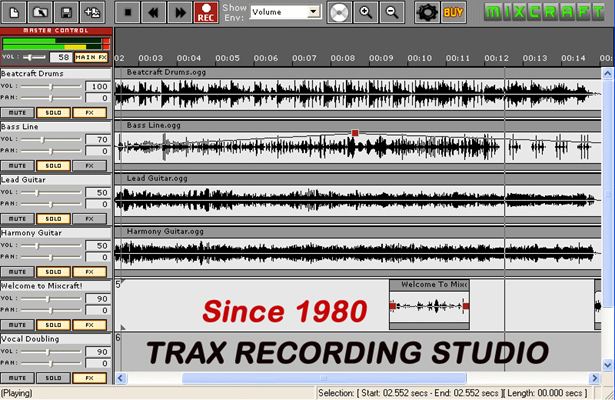Edit the Lead Guitar volume value 50
The width and height of the screenshot is (615, 400).
tap(98, 193)
